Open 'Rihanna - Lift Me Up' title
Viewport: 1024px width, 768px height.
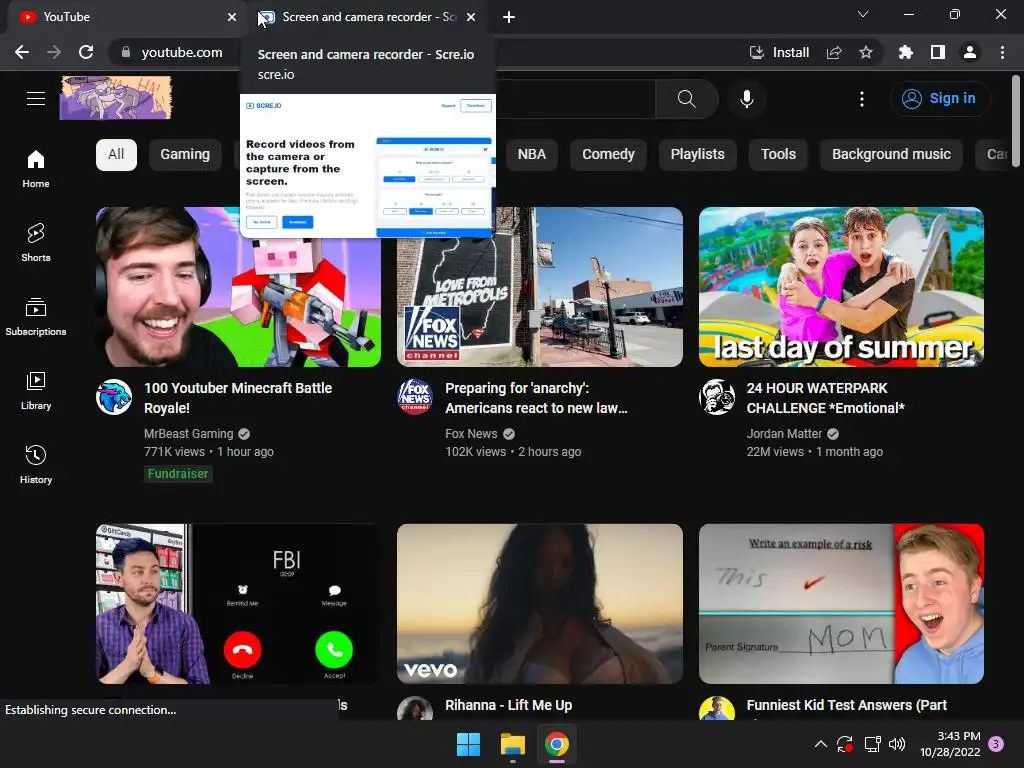[508, 705]
